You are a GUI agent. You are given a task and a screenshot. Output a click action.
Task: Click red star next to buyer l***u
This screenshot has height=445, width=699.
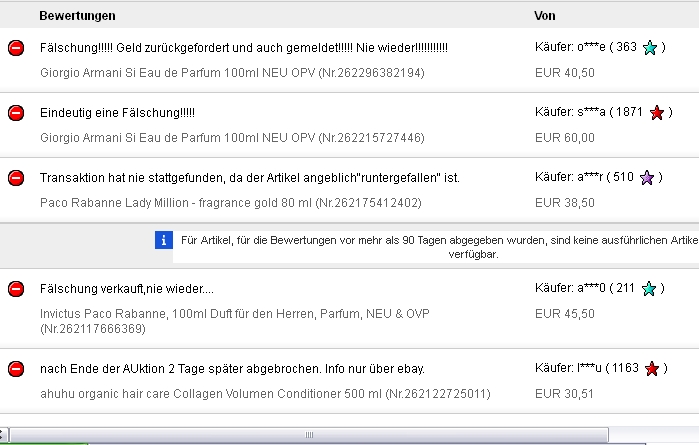652,369
